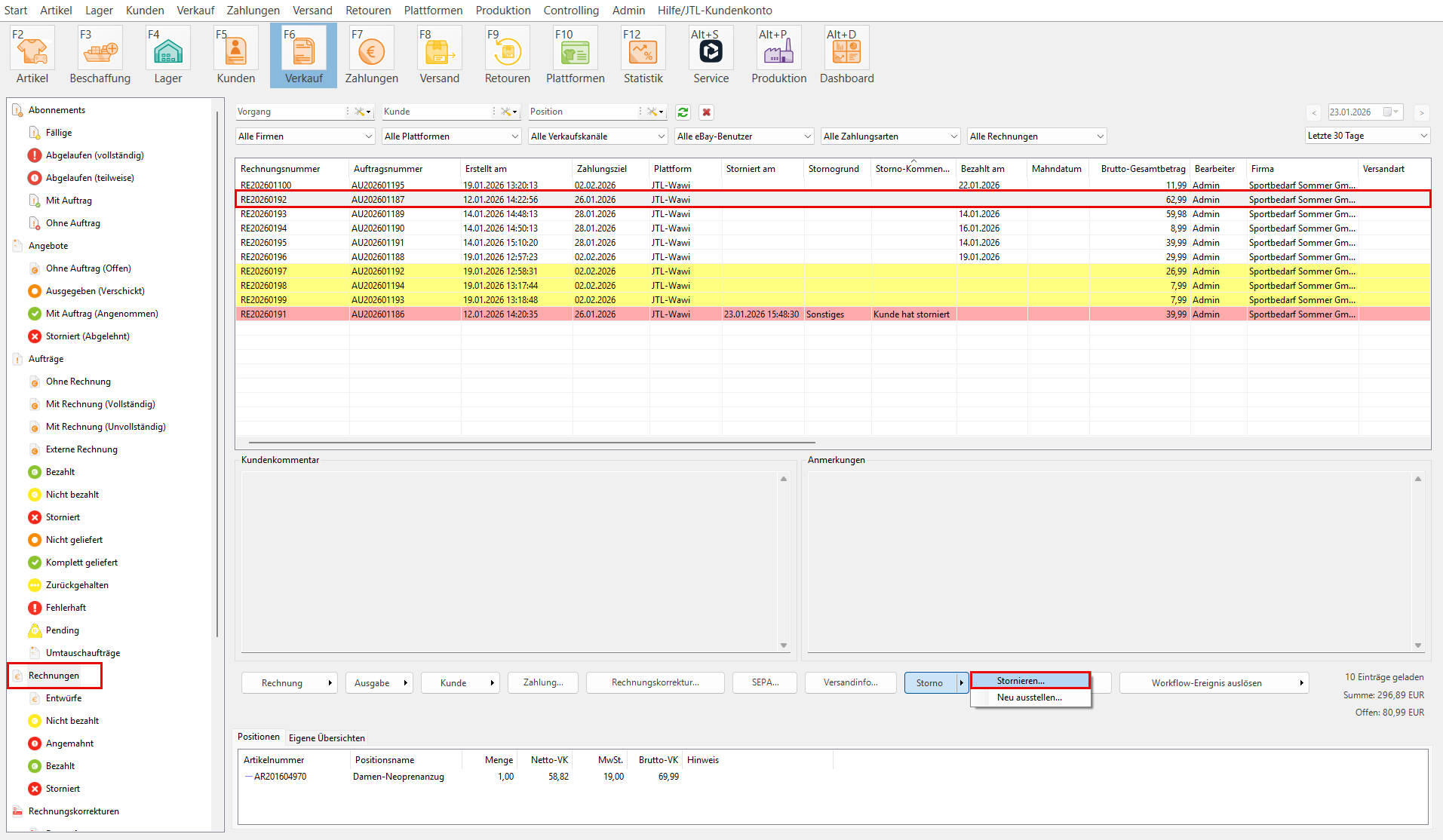Switch to Eigene Übersichten tab
Screen dimensions: 1443x840
tap(327, 737)
